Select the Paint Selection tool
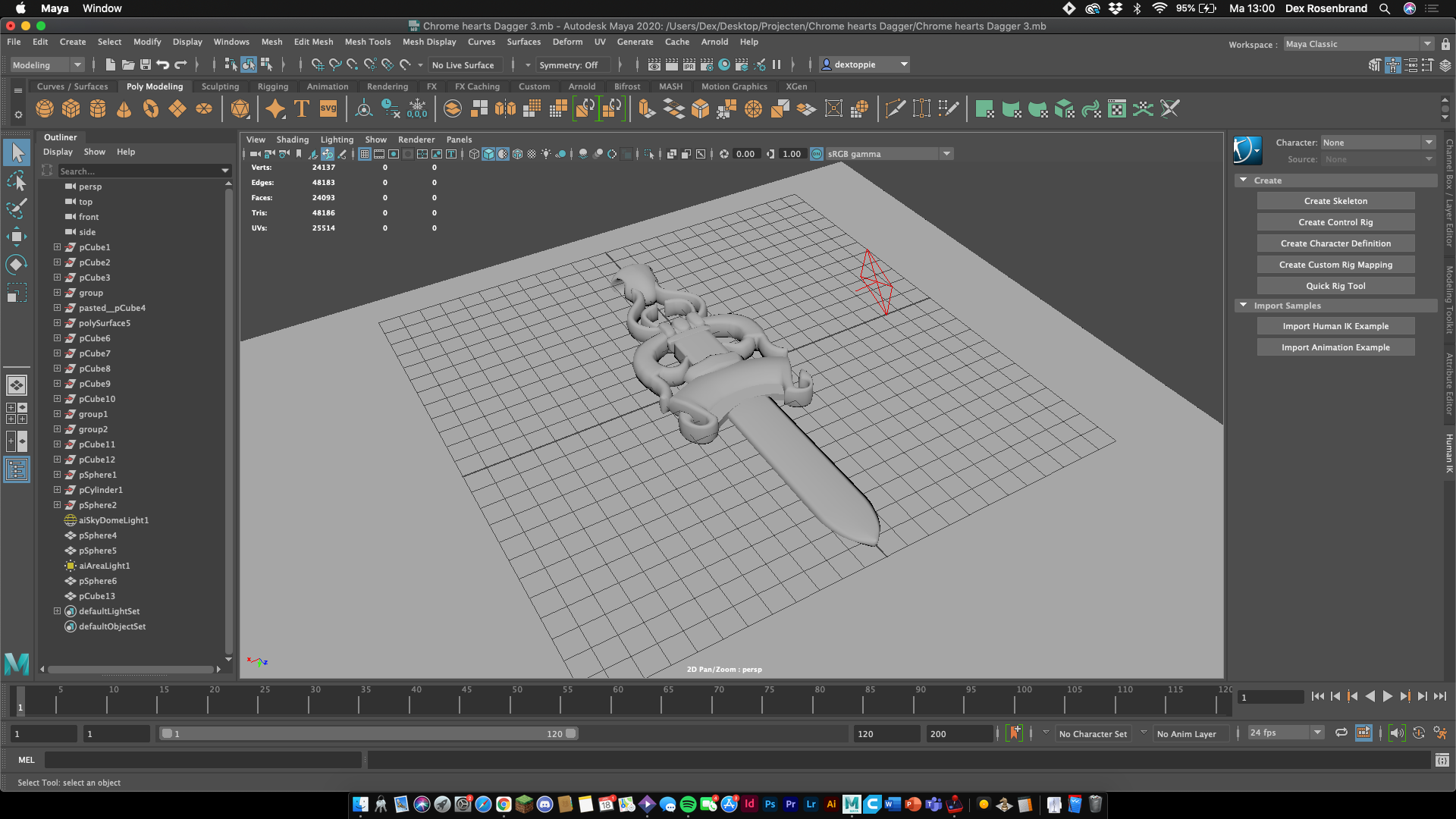 pos(17,209)
